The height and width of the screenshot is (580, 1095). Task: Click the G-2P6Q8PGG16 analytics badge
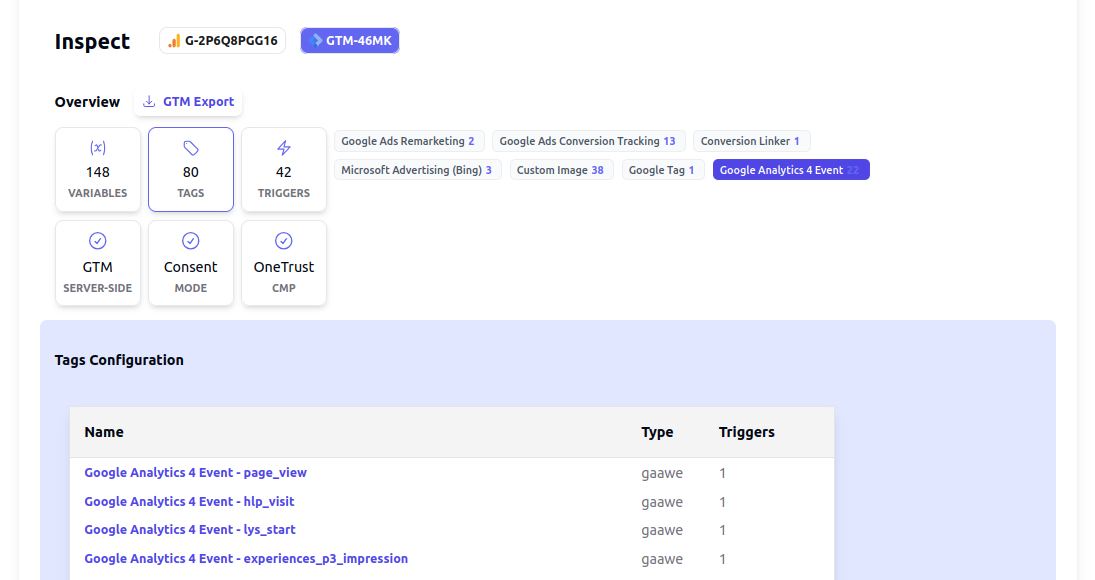[x=222, y=40]
